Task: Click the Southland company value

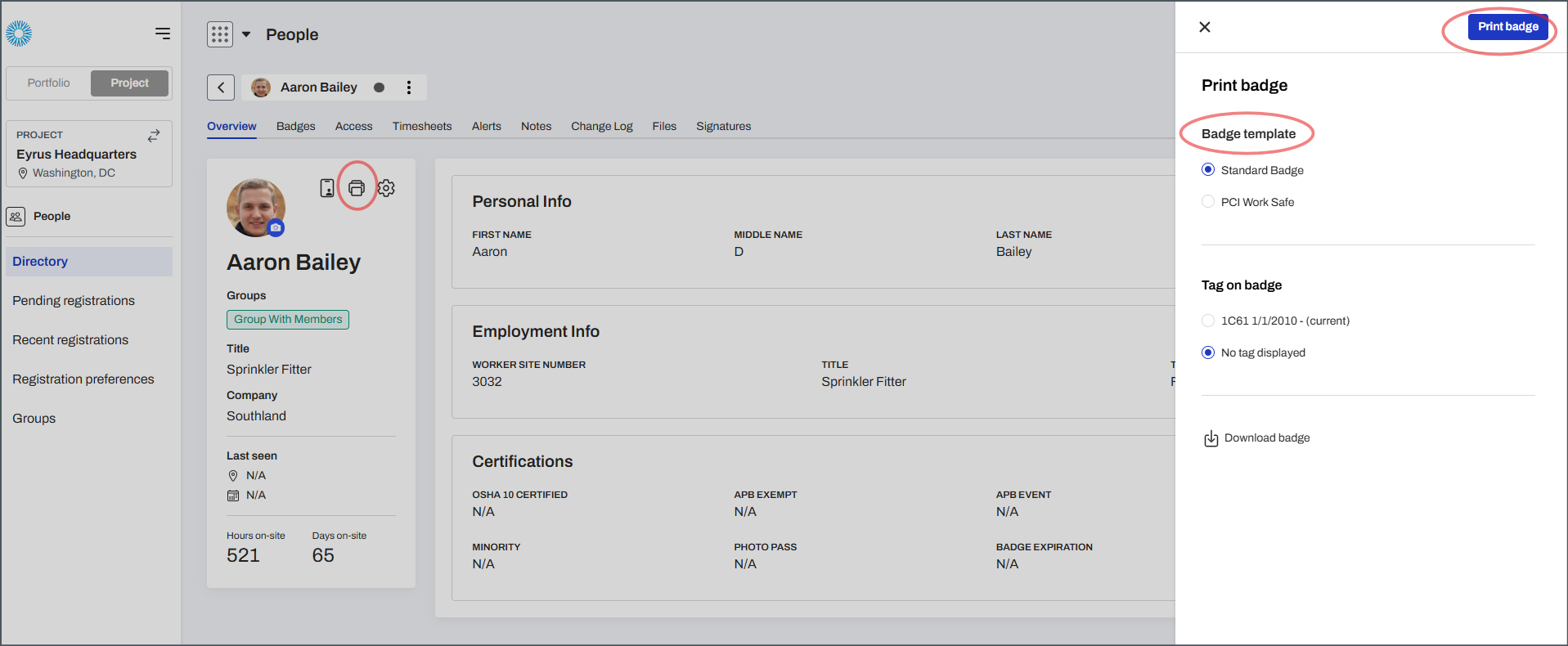Action: (x=257, y=416)
